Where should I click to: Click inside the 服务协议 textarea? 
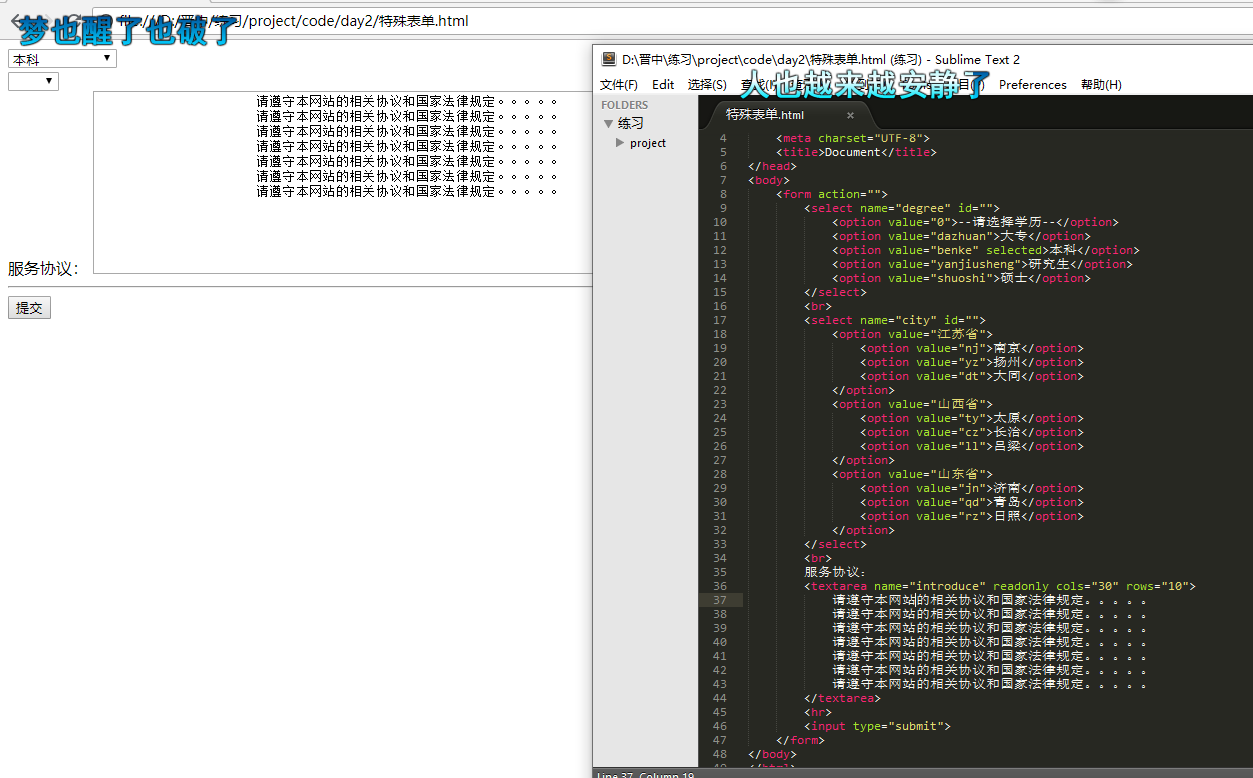pos(342,182)
